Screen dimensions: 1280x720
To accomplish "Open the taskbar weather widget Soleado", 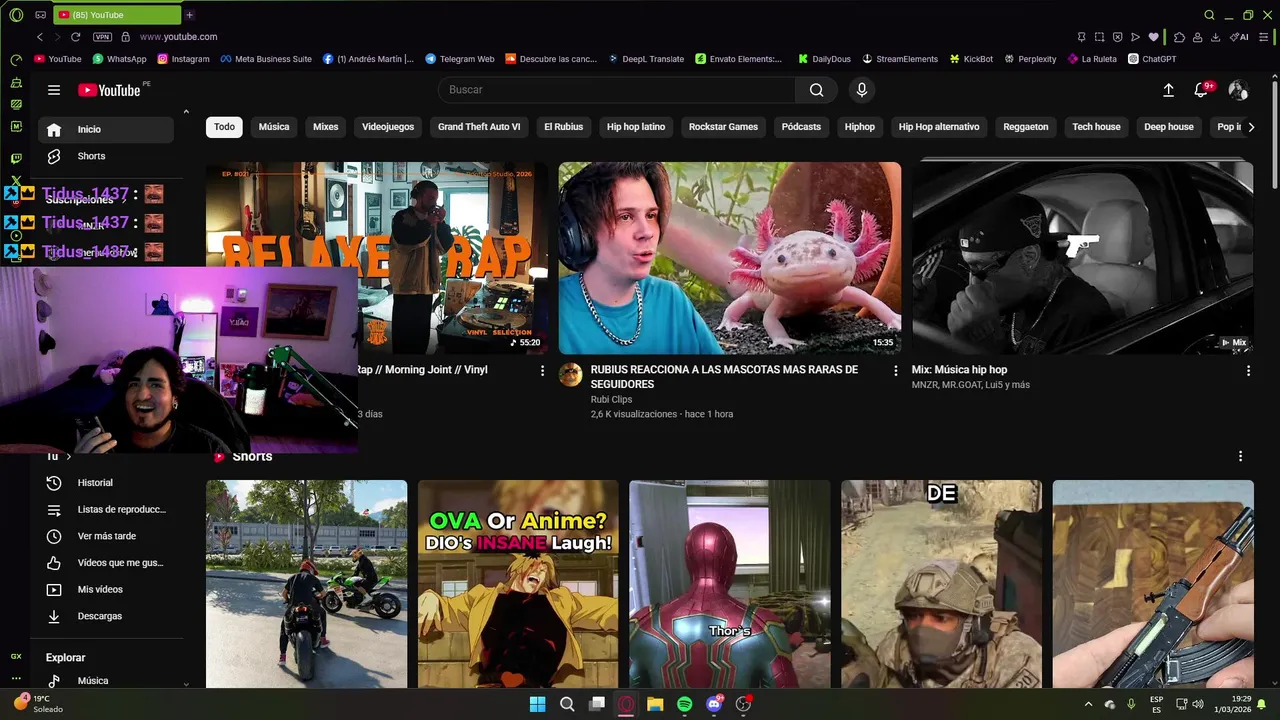I will [x=38, y=704].
